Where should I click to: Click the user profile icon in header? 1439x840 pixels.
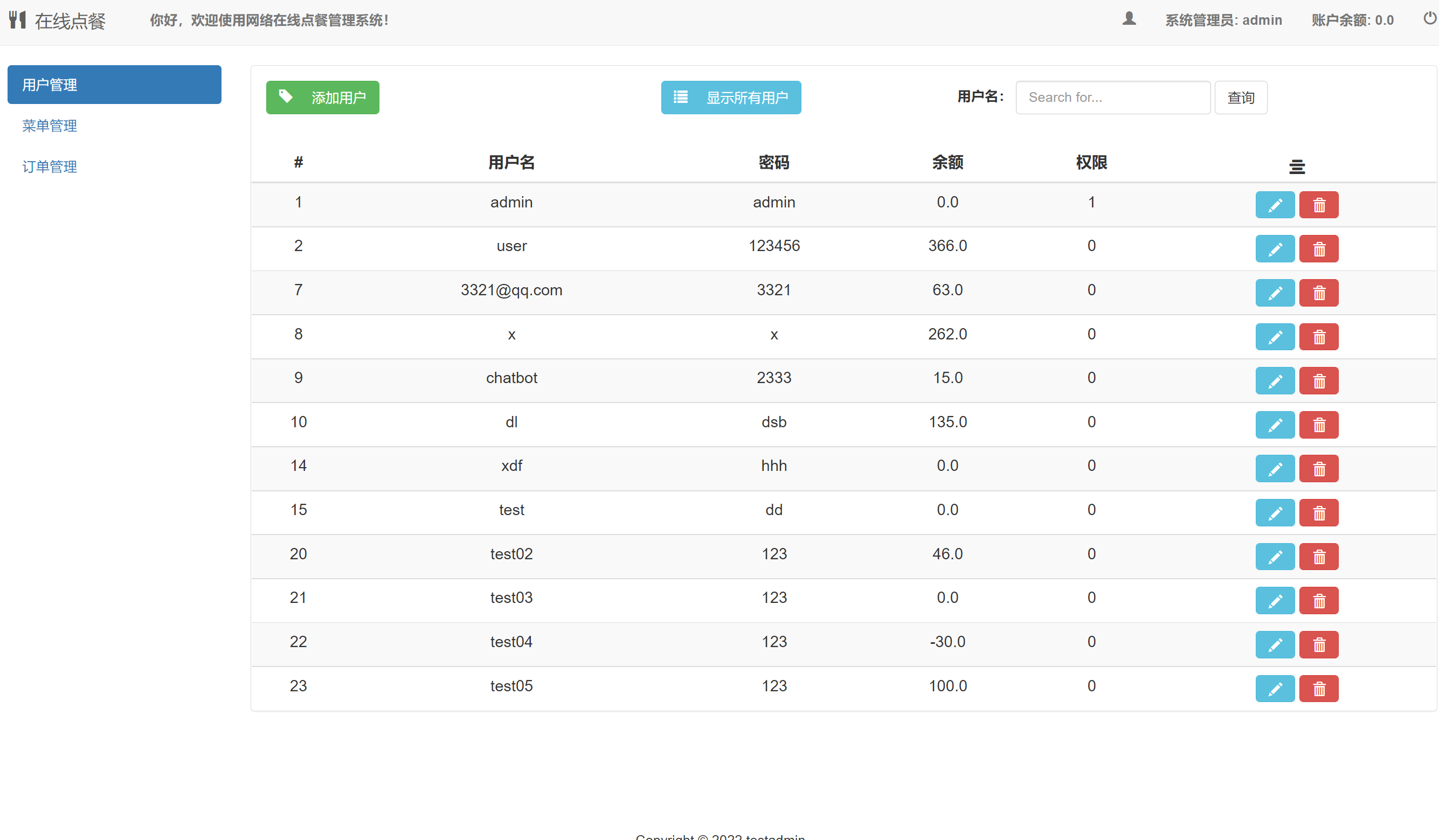click(1129, 19)
